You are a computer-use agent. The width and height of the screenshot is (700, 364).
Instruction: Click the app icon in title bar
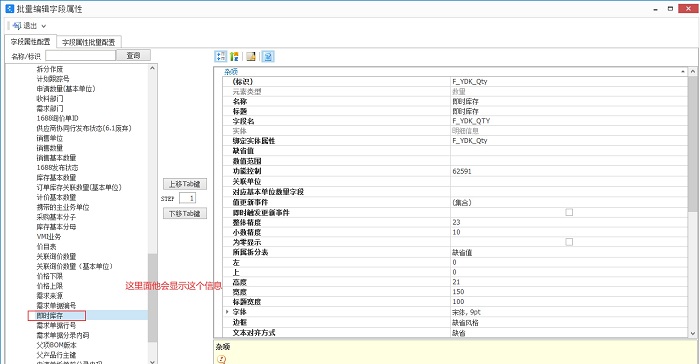9,8
